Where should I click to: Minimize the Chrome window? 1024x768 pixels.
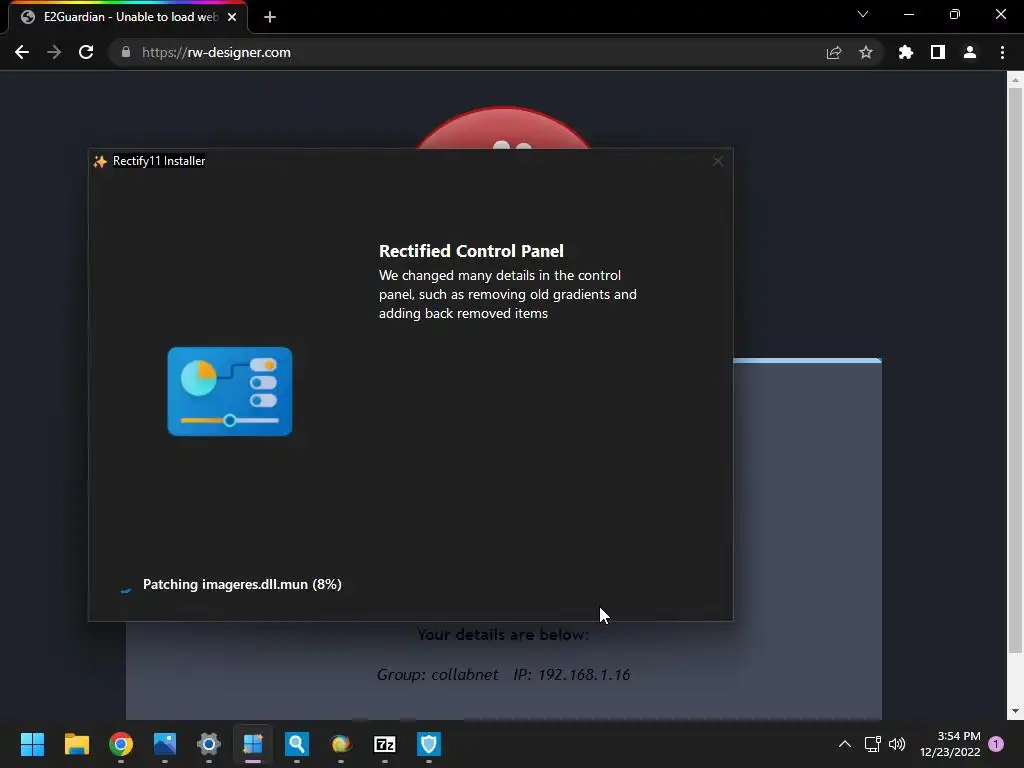tap(908, 14)
